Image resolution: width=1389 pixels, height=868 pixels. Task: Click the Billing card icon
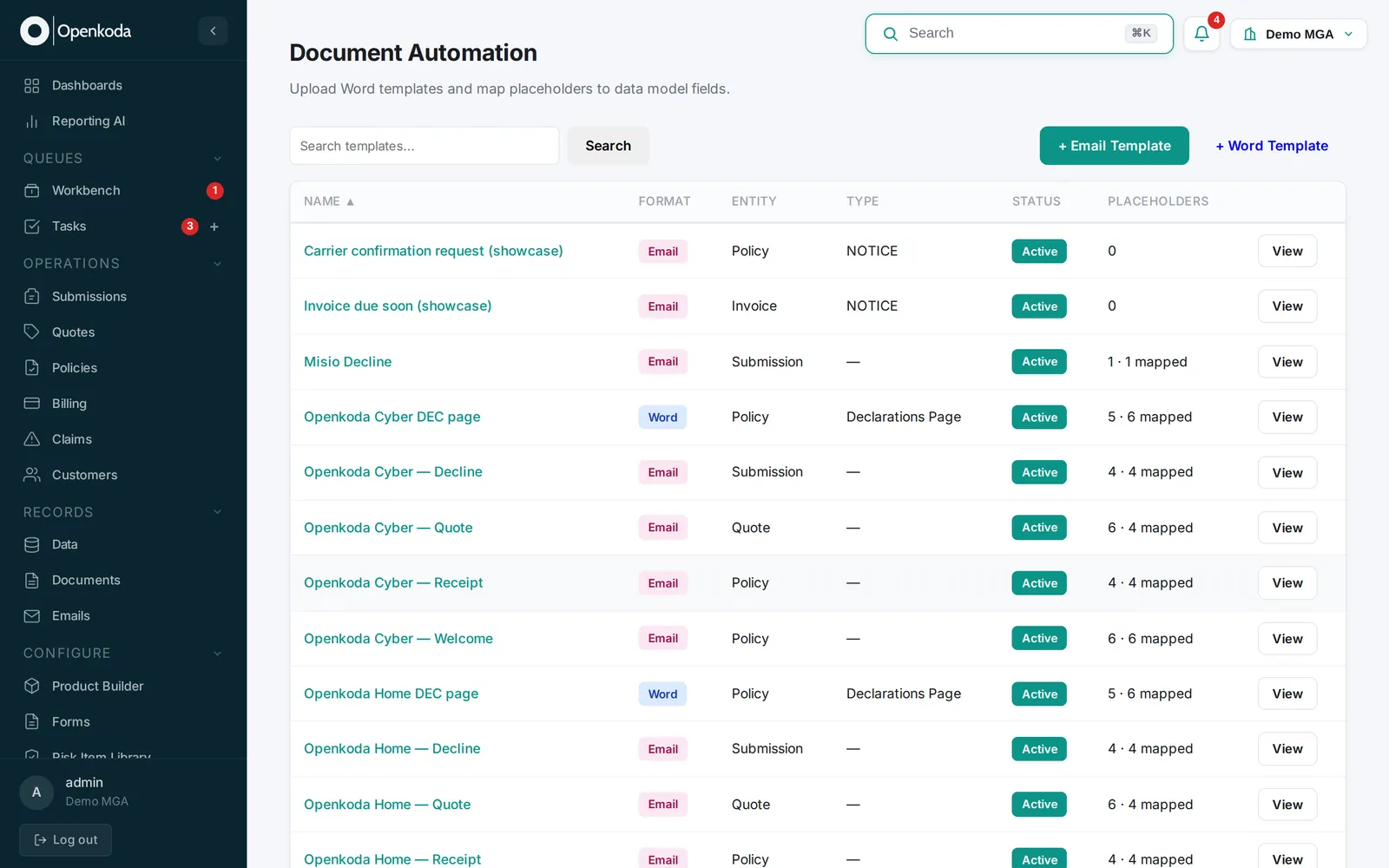32,403
